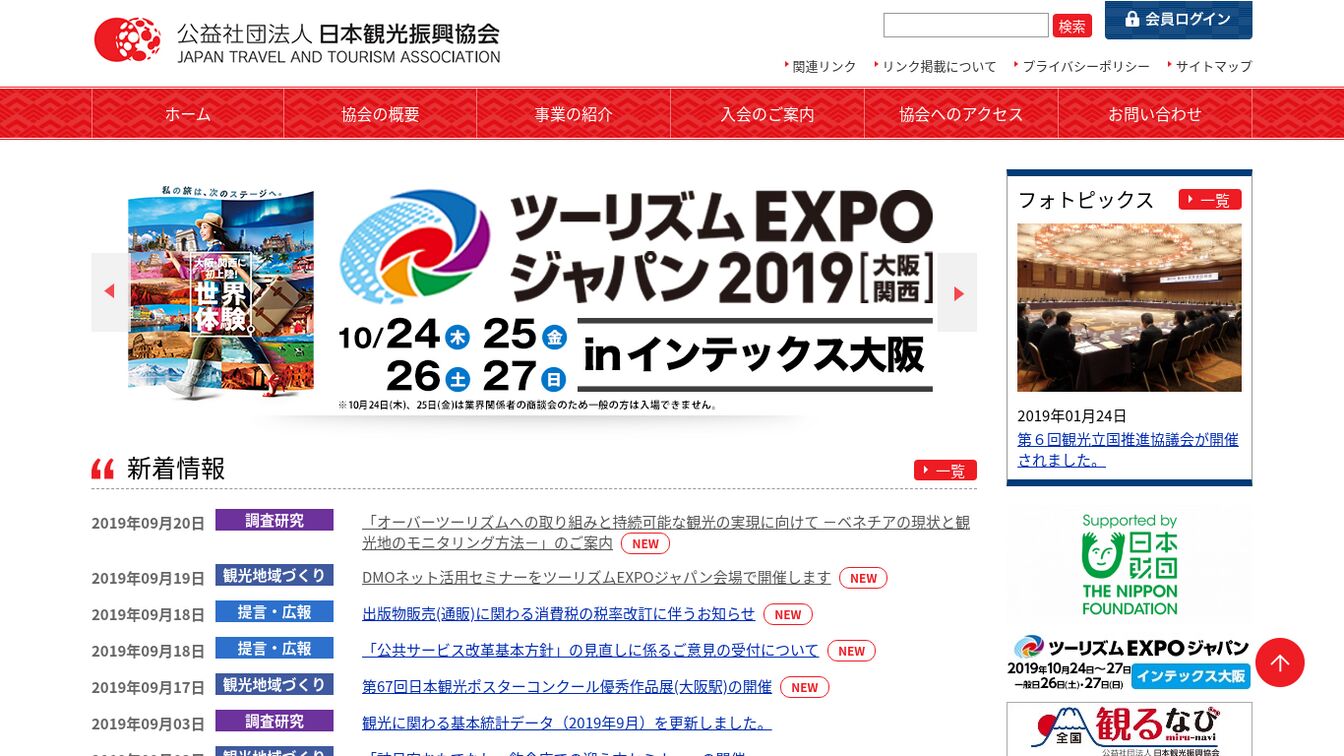
Task: Show next slide in the banner carousel
Action: click(958, 292)
